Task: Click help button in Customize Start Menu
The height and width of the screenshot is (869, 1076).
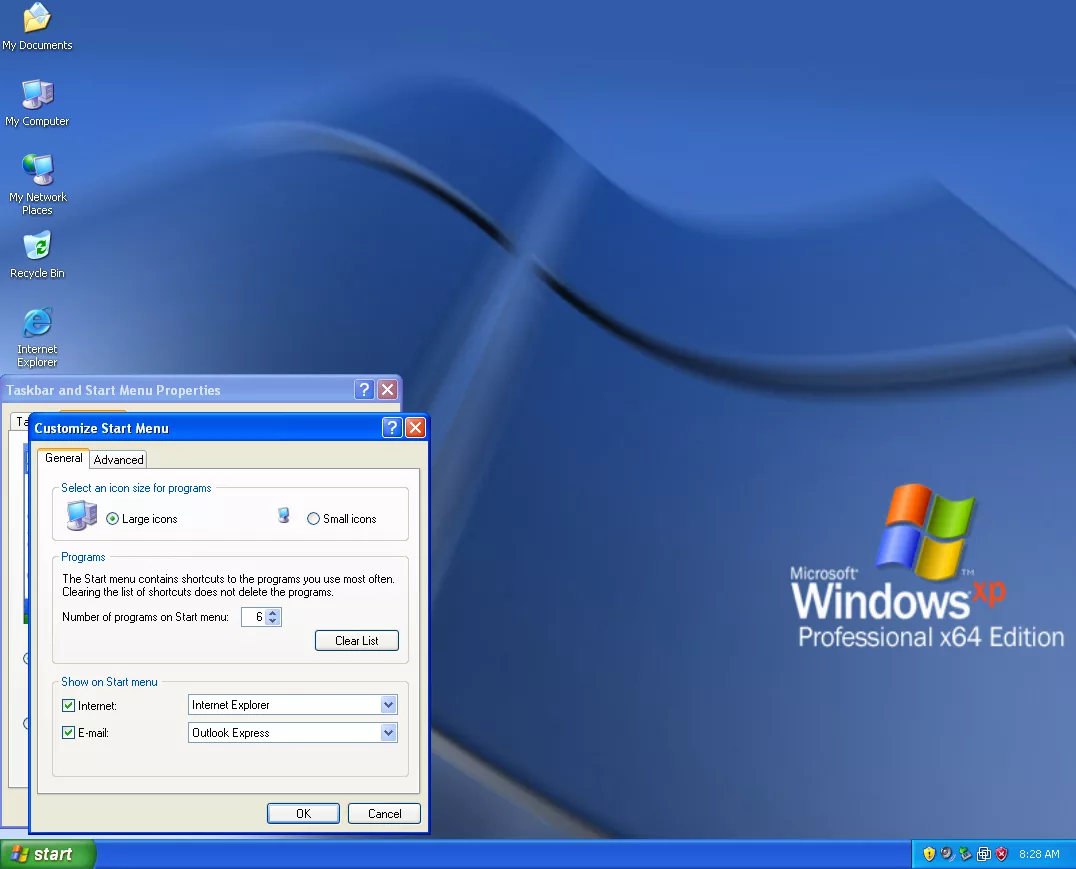Action: [392, 428]
